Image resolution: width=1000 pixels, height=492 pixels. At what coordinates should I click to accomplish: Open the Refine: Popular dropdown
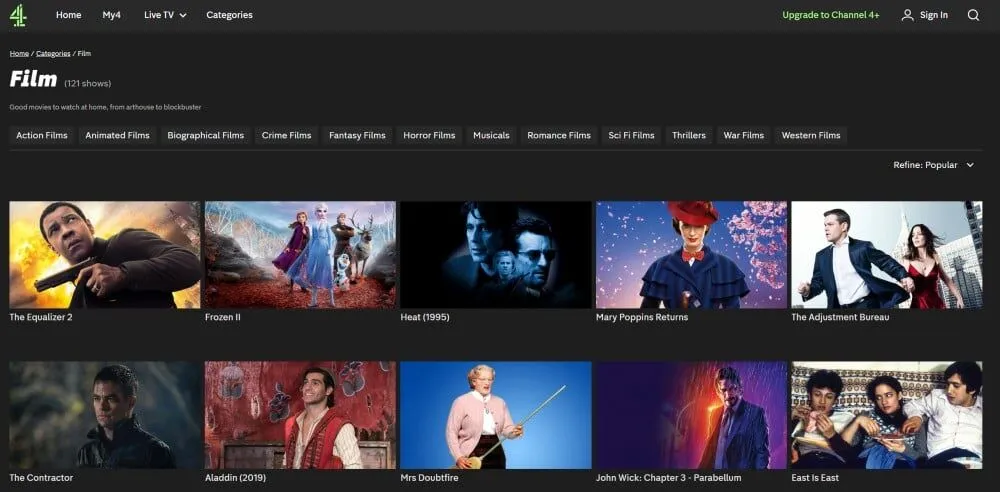tap(934, 165)
